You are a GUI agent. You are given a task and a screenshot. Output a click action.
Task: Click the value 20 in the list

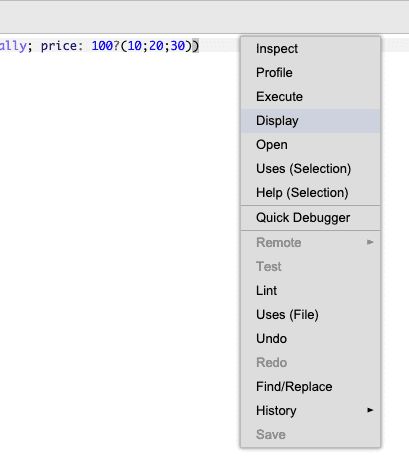(x=156, y=46)
